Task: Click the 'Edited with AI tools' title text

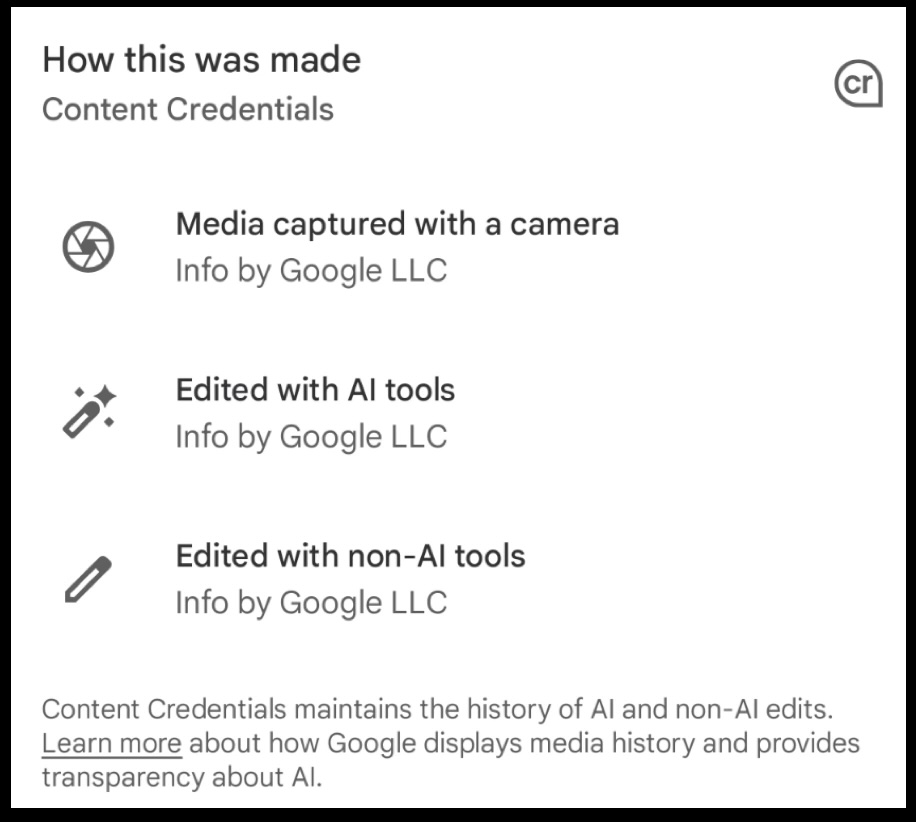Action: tap(315, 389)
